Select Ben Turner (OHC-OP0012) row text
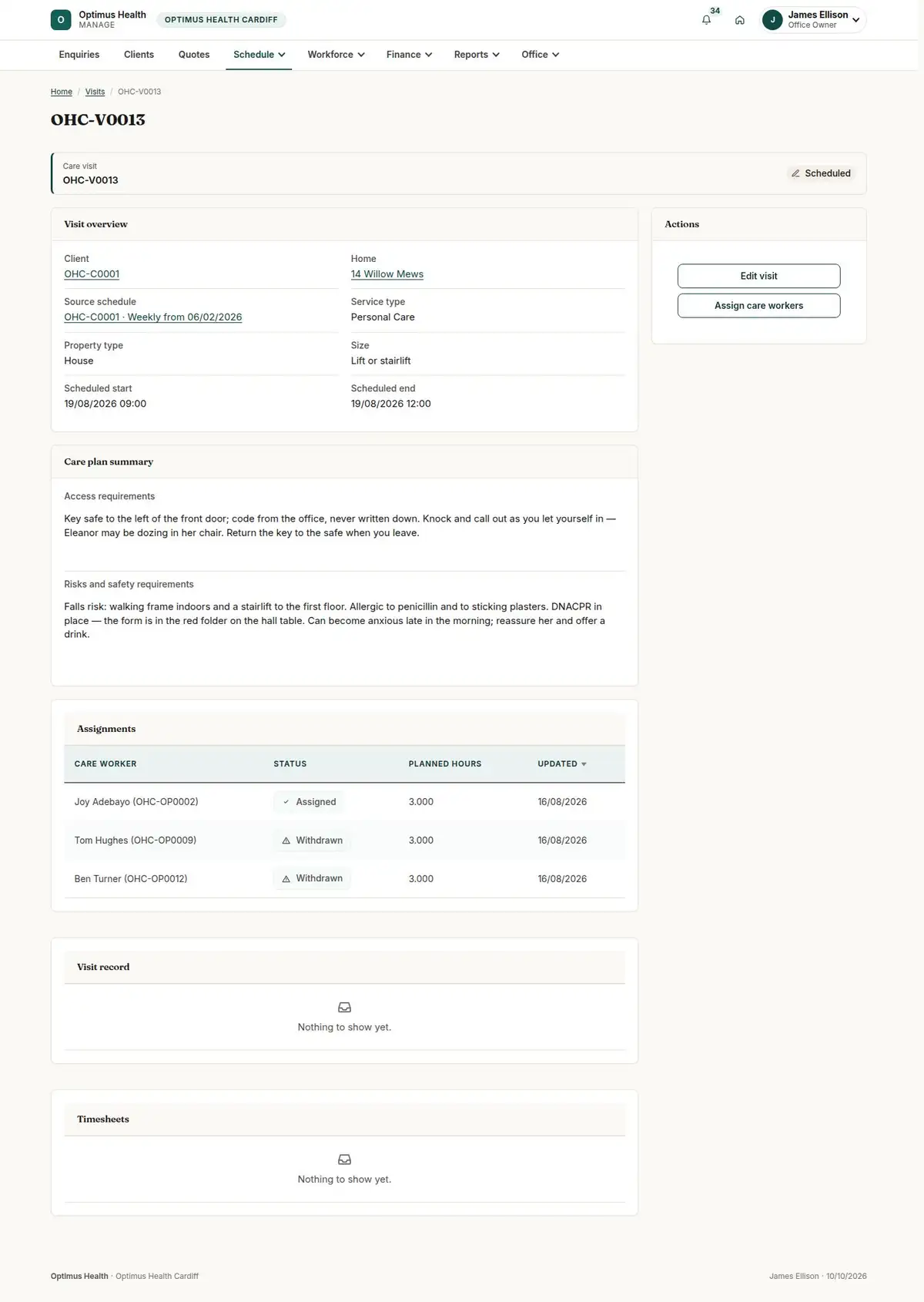This screenshot has height=1302, width=924. (131, 879)
